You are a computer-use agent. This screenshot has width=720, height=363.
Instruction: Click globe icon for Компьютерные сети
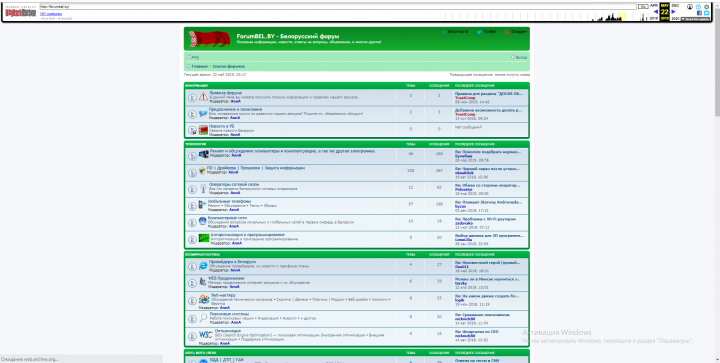point(202,222)
